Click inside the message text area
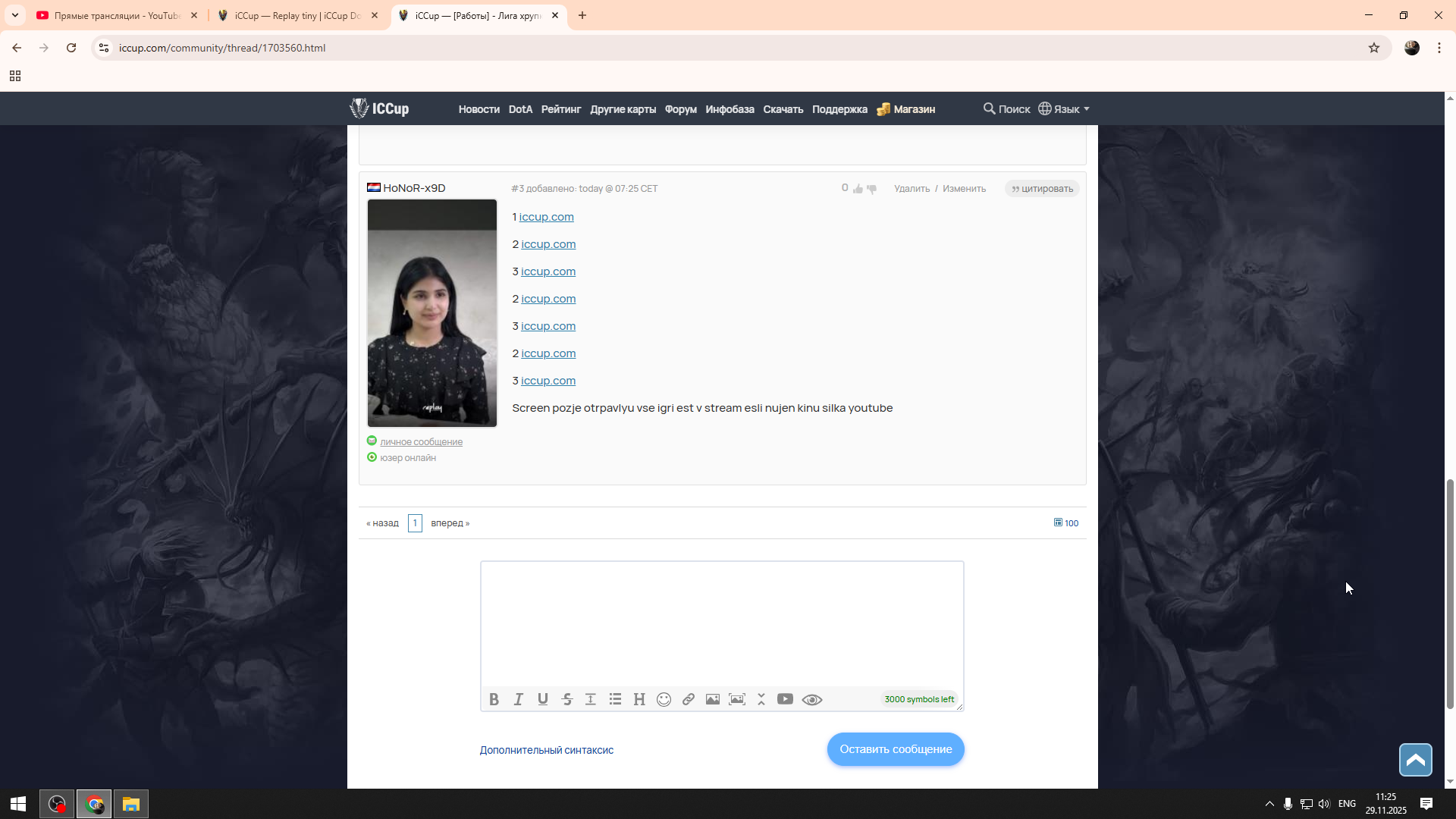This screenshot has width=1456, height=819. (x=721, y=623)
